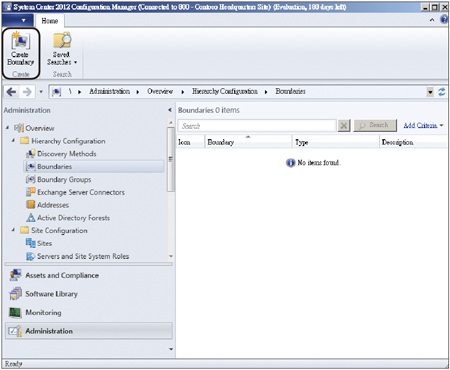Go back with the navigation back arrow
Viewport: 450px width, 370px height.
pos(11,92)
